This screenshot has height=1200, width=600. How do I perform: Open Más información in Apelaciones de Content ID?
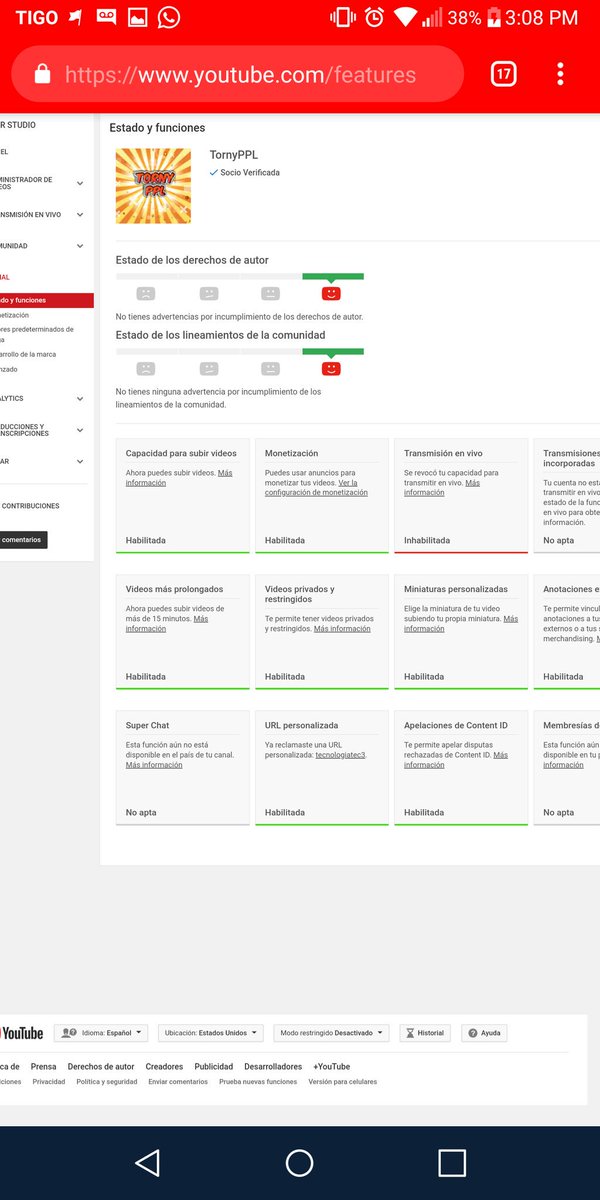point(456,760)
